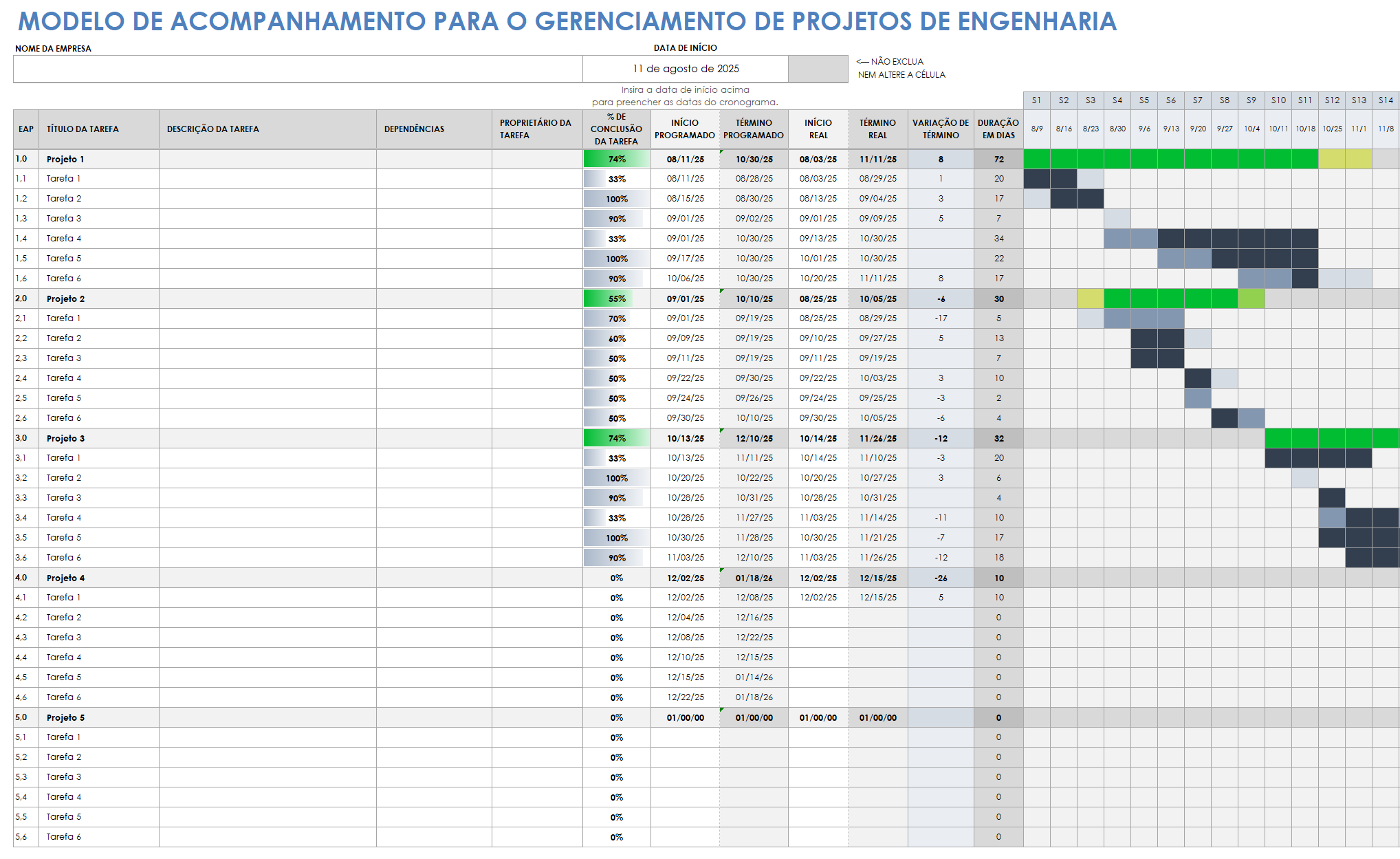Click the S1 week header
This screenshot has width=1400, height=859.
tap(1037, 100)
